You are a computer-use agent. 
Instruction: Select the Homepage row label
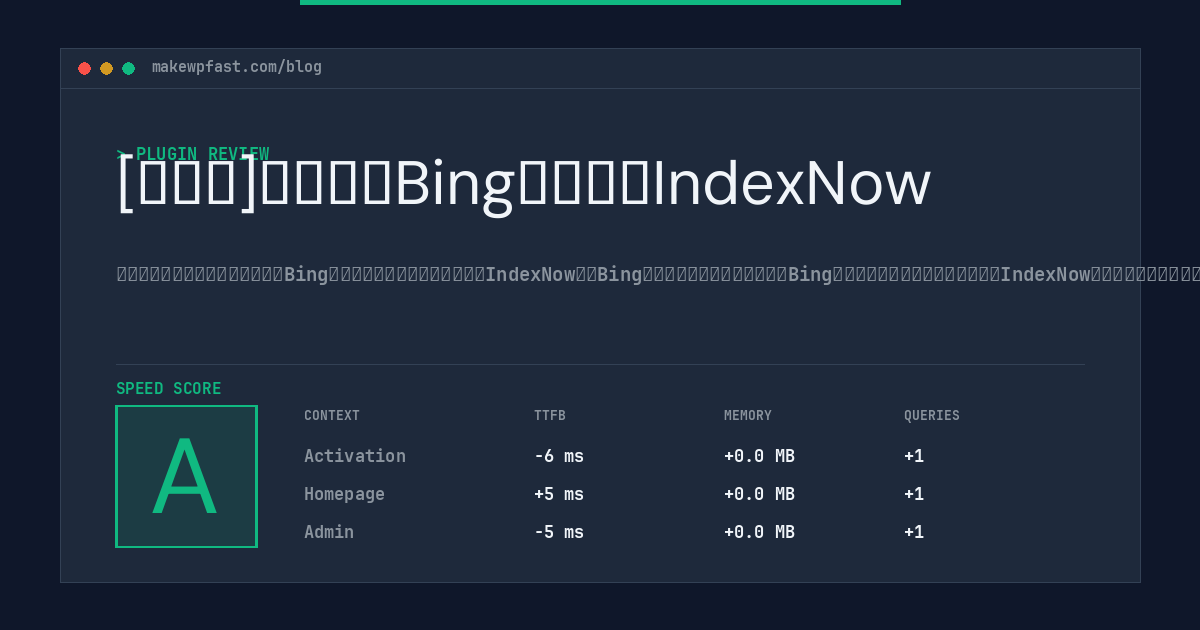coord(344,494)
